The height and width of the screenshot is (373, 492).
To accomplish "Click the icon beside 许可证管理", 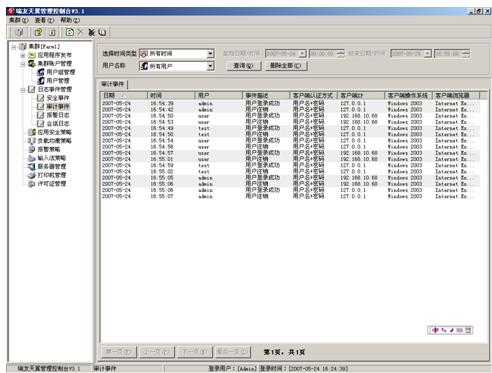I will pyautogui.click(x=32, y=184).
